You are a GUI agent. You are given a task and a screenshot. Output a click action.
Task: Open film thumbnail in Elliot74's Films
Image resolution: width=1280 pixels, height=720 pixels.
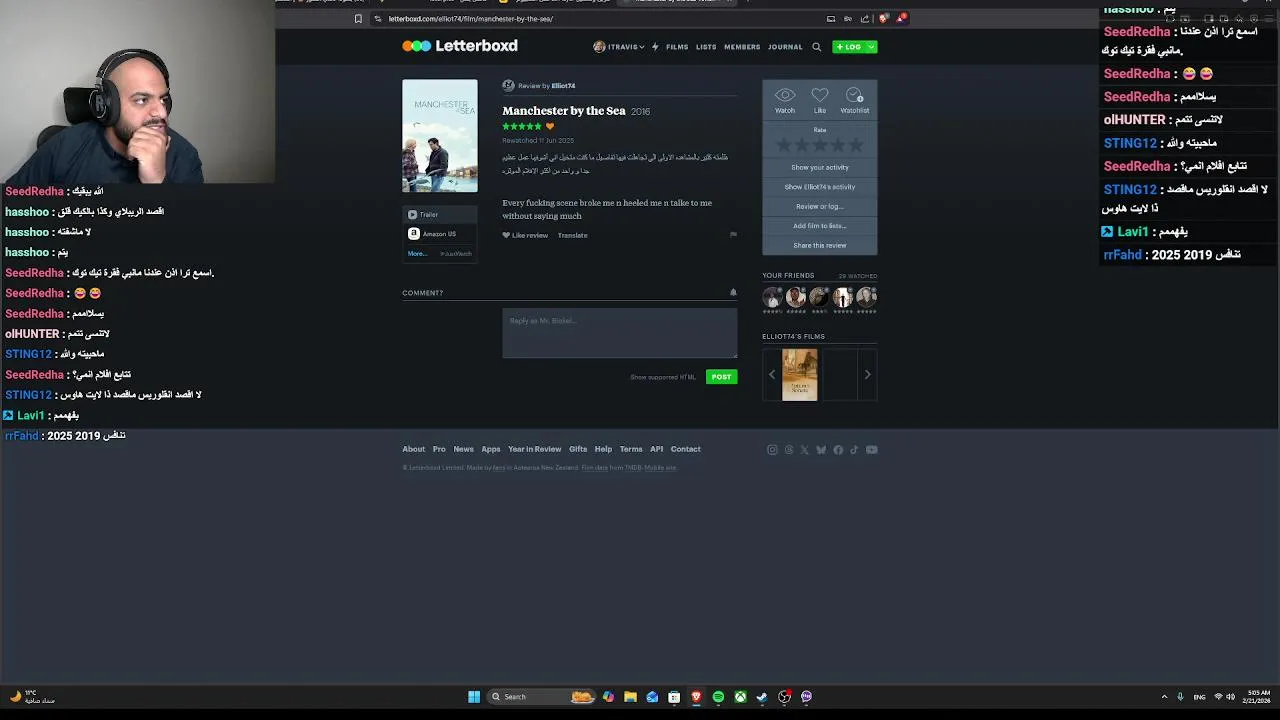click(x=800, y=375)
